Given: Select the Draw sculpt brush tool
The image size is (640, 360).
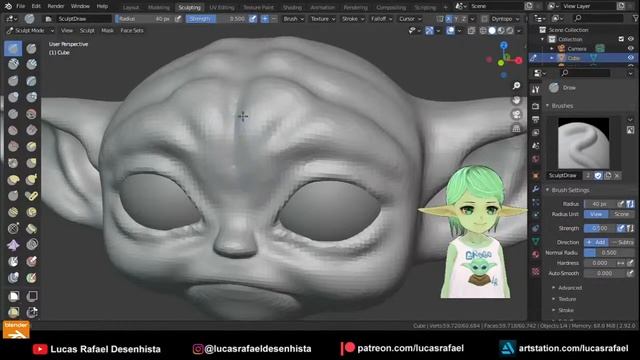Looking at the screenshot, I should pos(13,49).
